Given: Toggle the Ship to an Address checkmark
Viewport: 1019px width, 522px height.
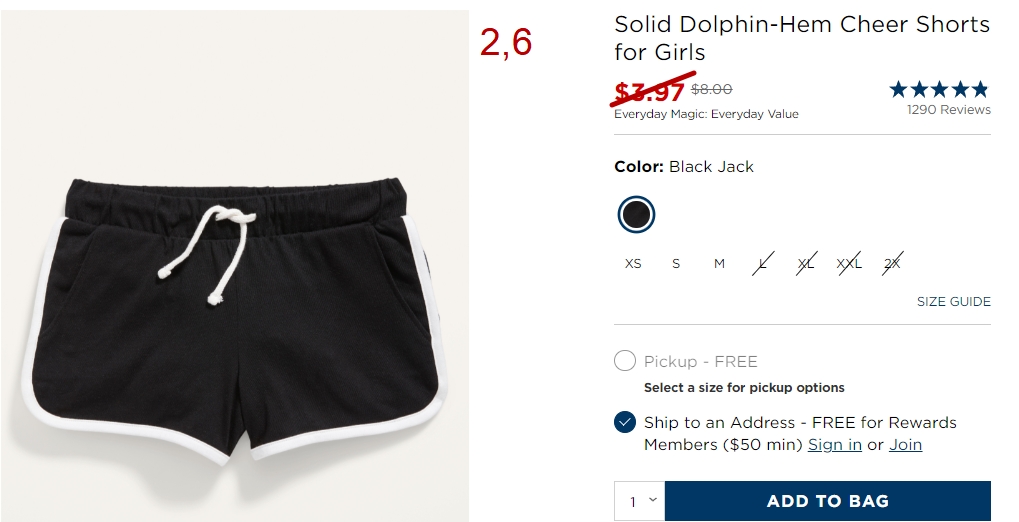Looking at the screenshot, I should pyautogui.click(x=625, y=422).
